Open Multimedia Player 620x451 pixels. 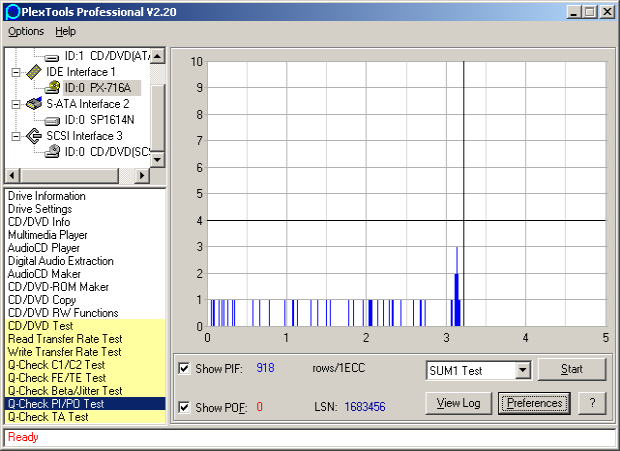click(47, 235)
